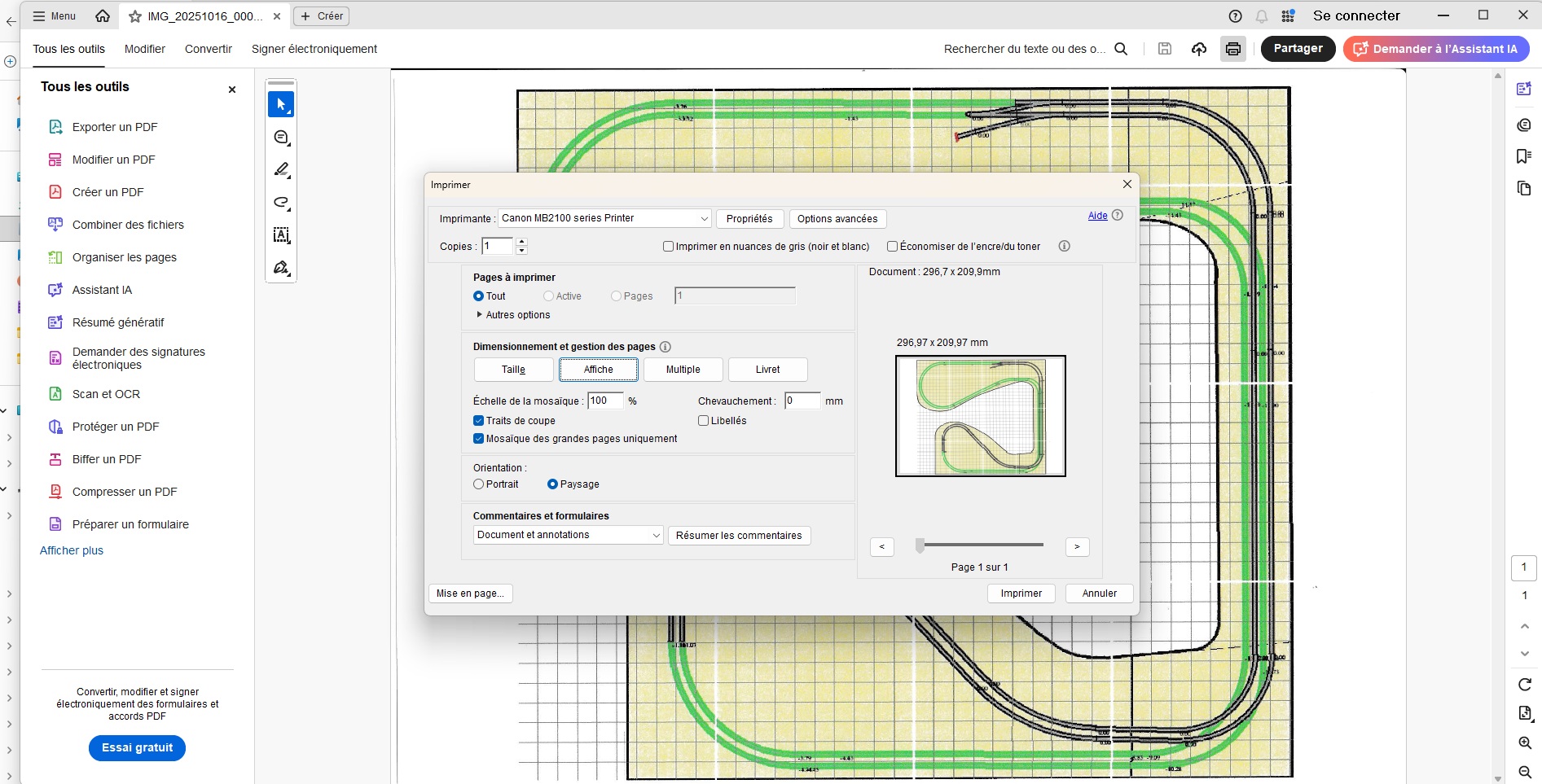Click the search magnifier icon
This screenshot has height=784, width=1542.
1121,49
